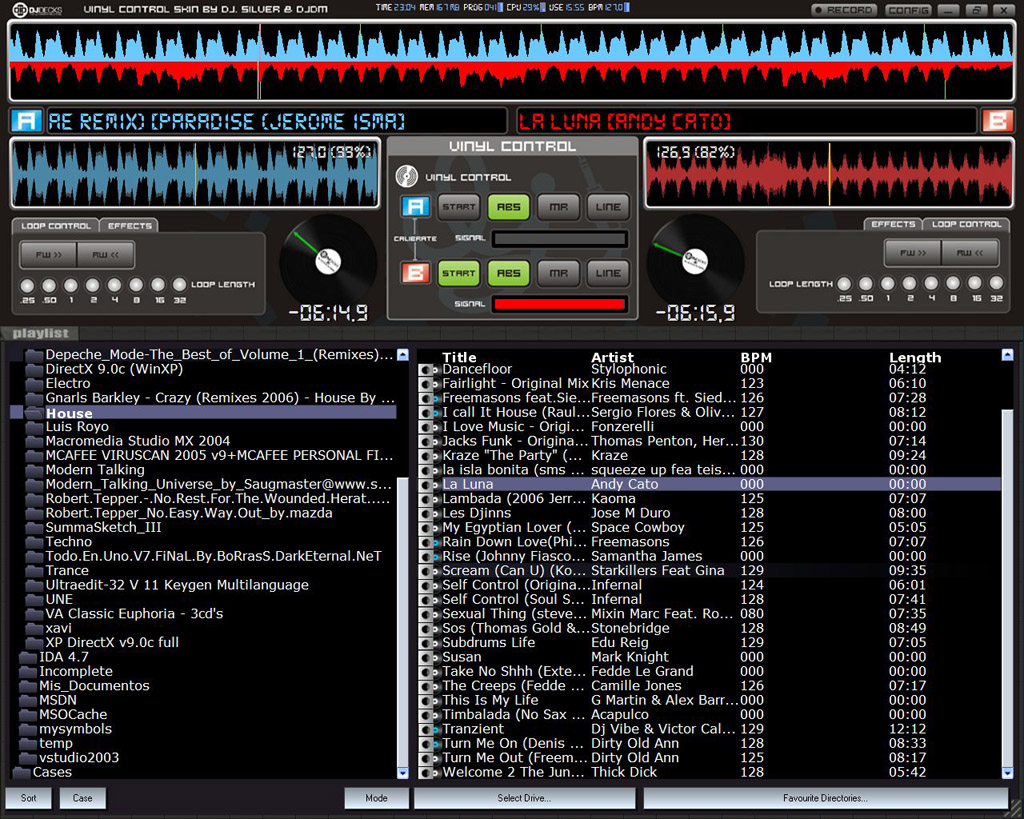Click the playlist tab label
Viewport: 1024px width, 819px height.
click(40, 333)
